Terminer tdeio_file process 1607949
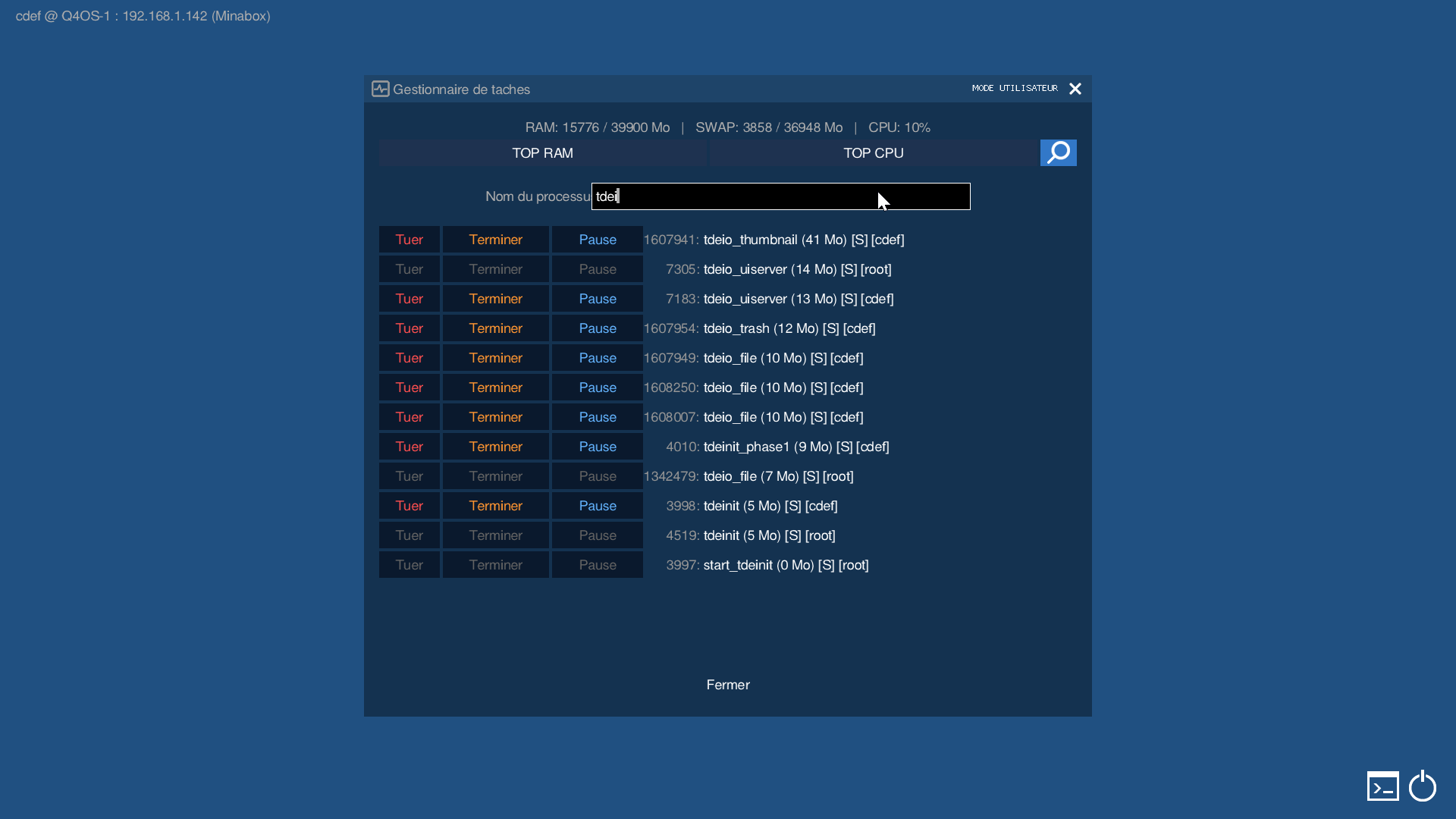This screenshot has width=1456, height=819. tap(496, 358)
